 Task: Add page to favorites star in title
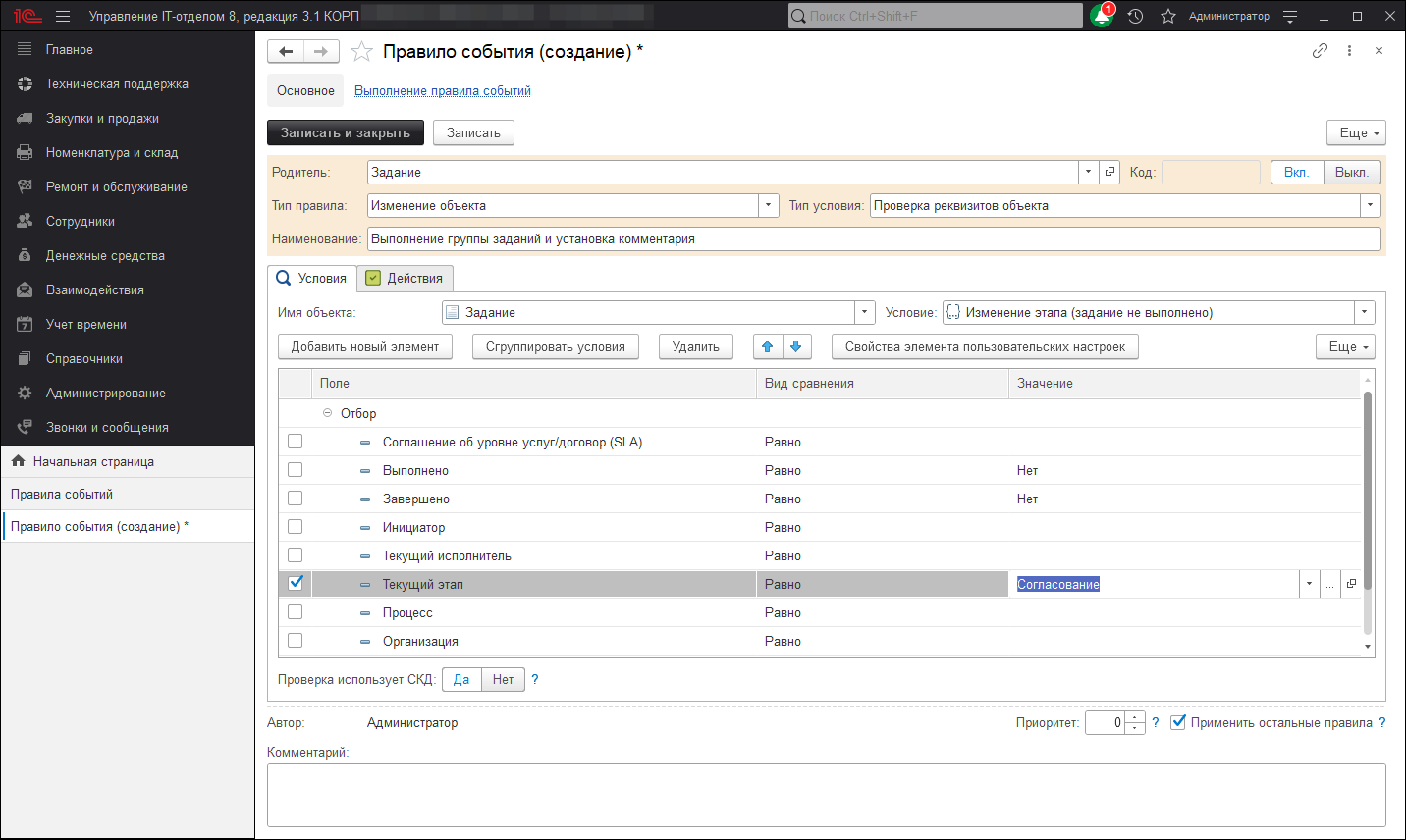coord(361,52)
